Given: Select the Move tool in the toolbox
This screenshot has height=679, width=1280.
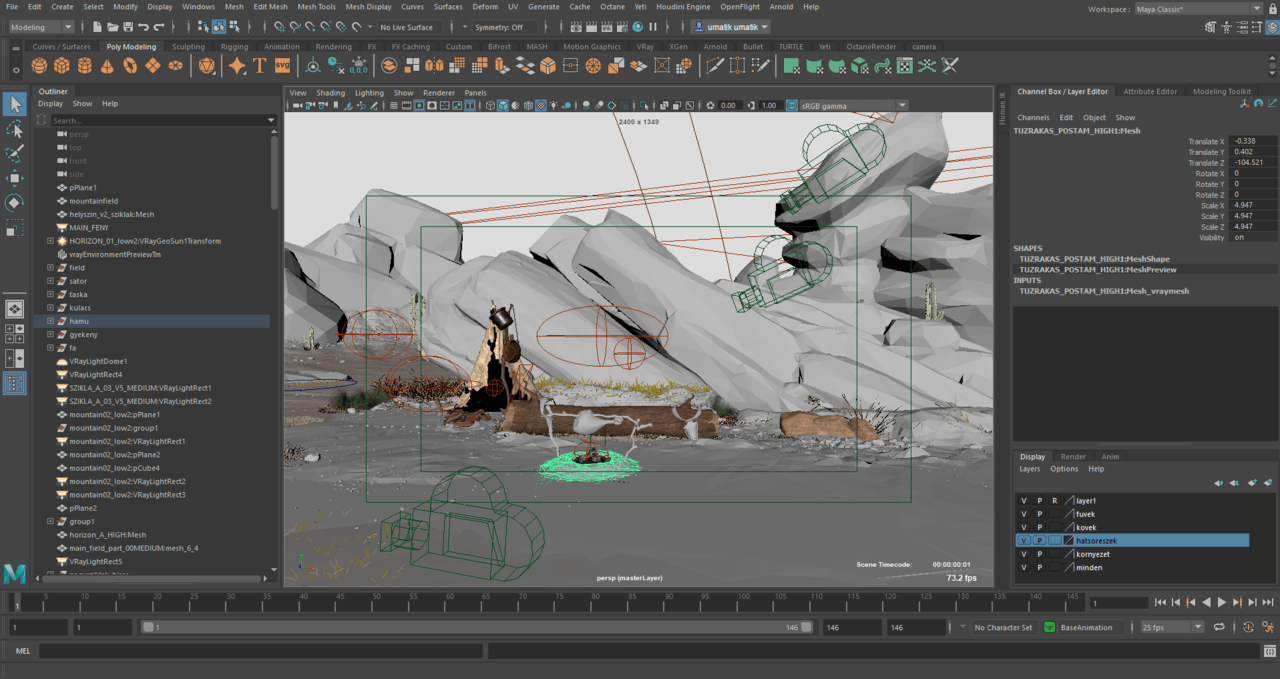Looking at the screenshot, I should click(15, 178).
